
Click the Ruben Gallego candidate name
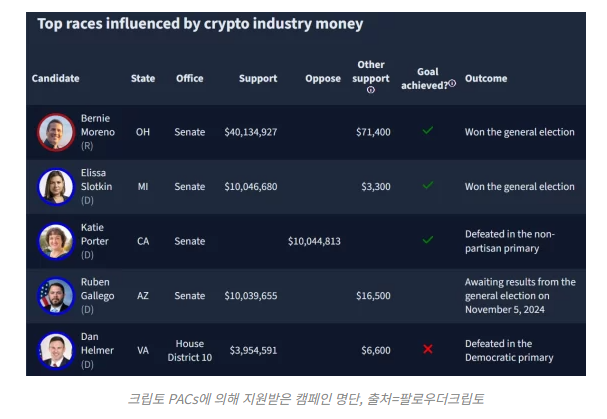tap(98, 289)
